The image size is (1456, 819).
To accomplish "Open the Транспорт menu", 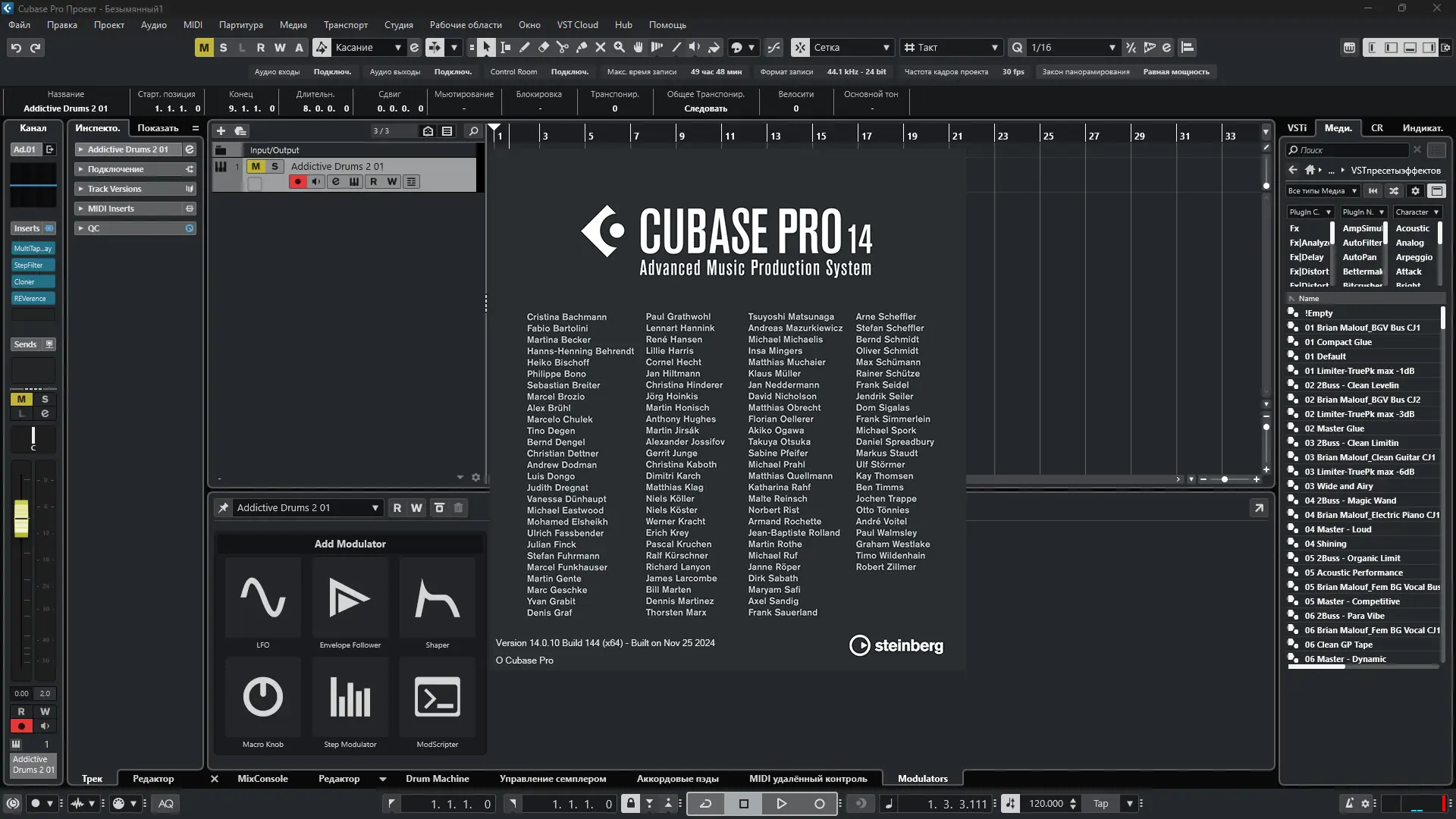I will [345, 25].
